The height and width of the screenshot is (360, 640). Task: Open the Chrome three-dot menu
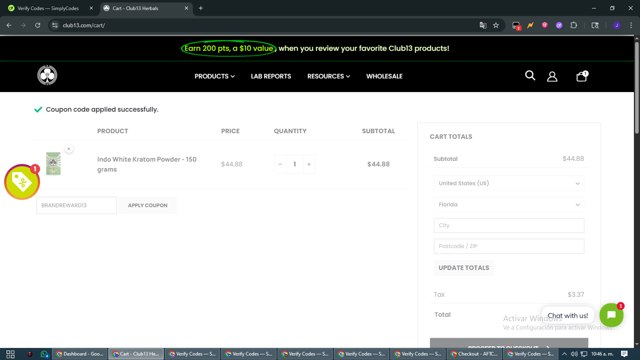click(x=631, y=25)
